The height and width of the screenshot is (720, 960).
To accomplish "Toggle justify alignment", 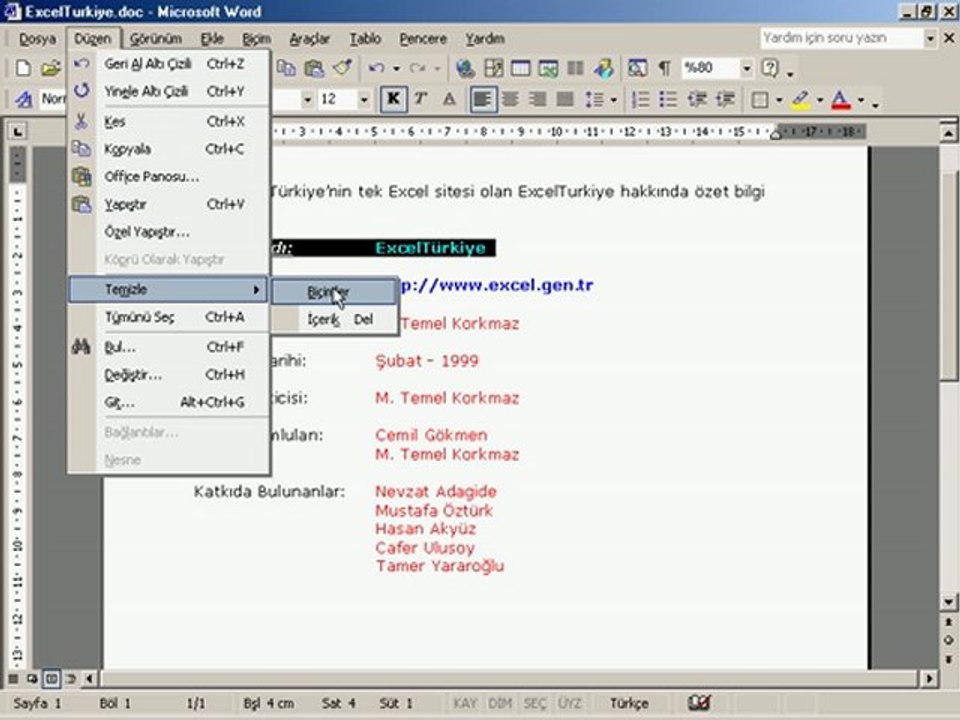I will tap(564, 99).
